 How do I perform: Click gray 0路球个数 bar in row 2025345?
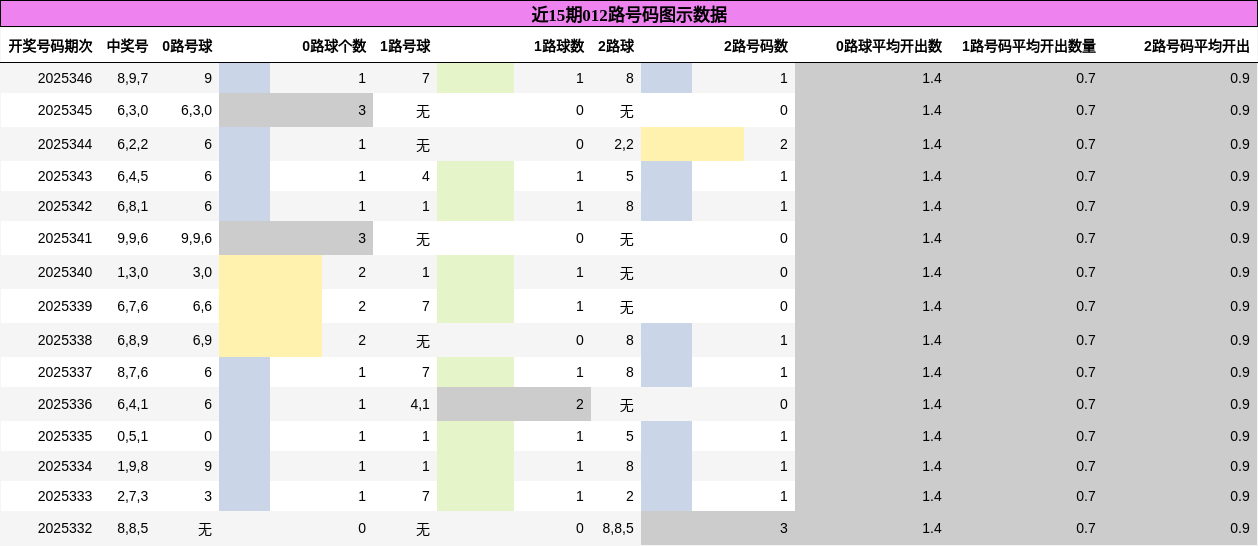tap(296, 110)
